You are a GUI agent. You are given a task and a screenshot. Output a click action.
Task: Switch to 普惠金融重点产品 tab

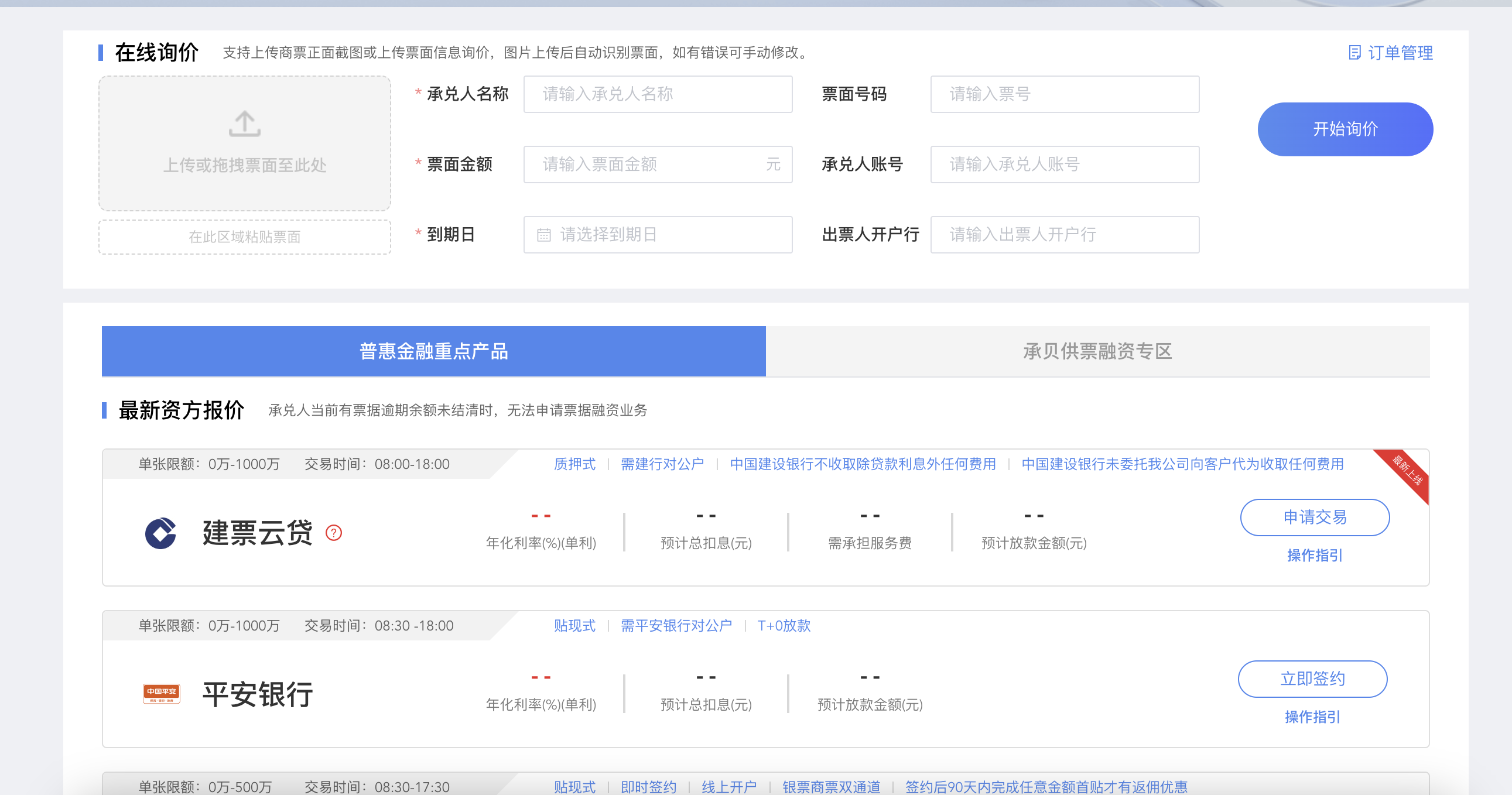(434, 351)
